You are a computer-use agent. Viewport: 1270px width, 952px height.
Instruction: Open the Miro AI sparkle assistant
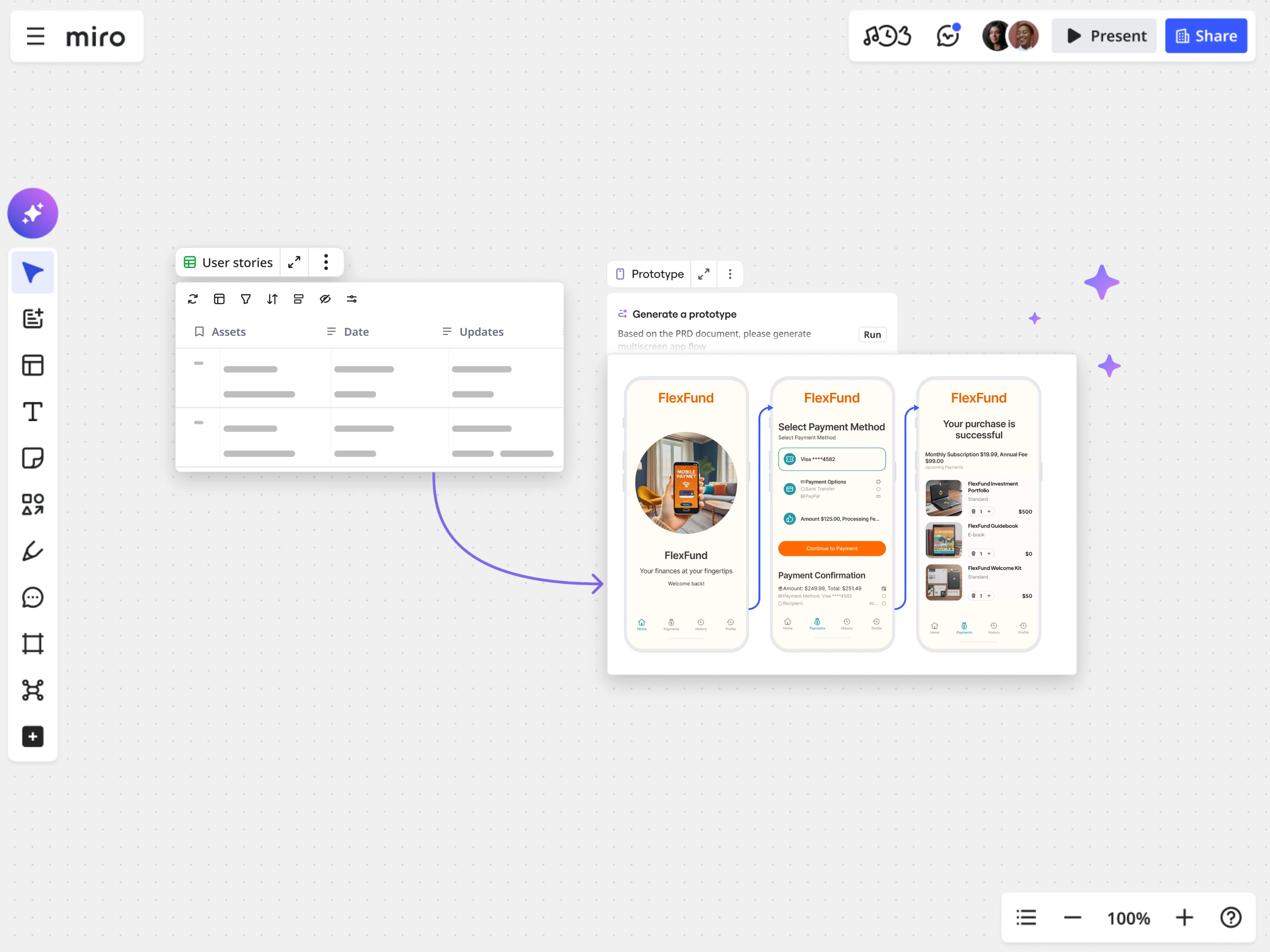click(33, 213)
